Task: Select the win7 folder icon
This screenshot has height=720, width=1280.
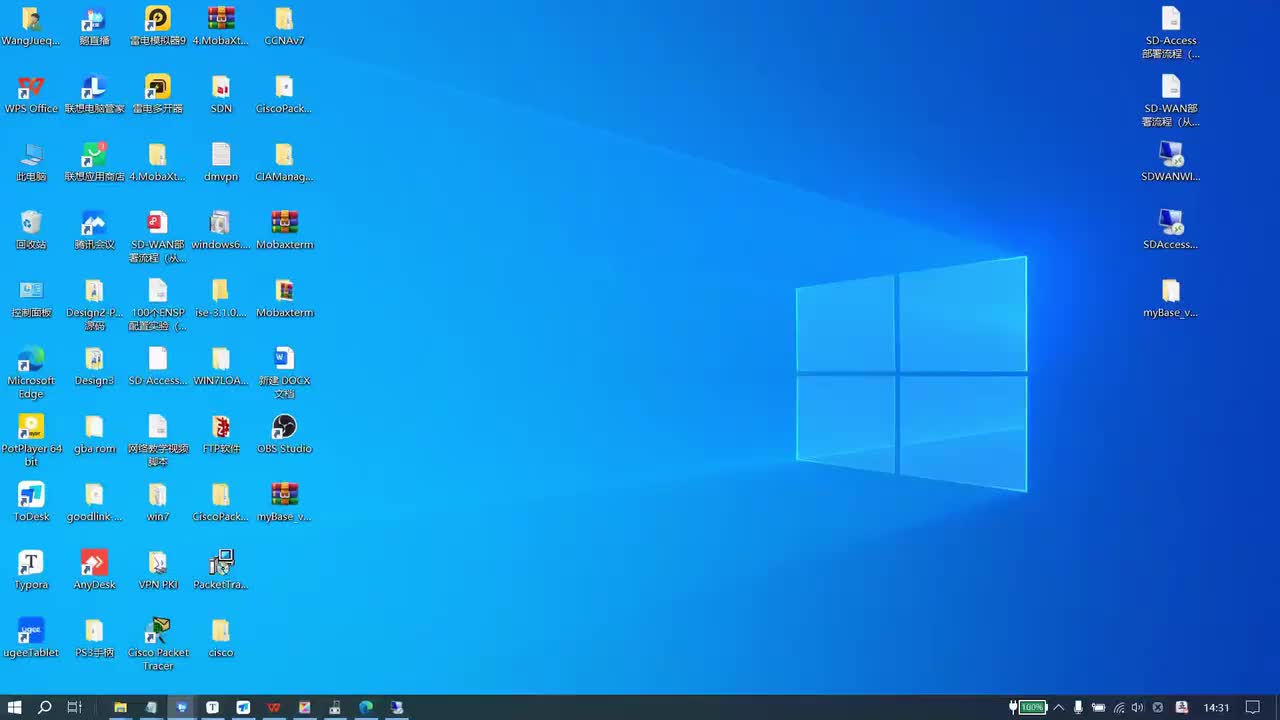Action: [x=158, y=502]
